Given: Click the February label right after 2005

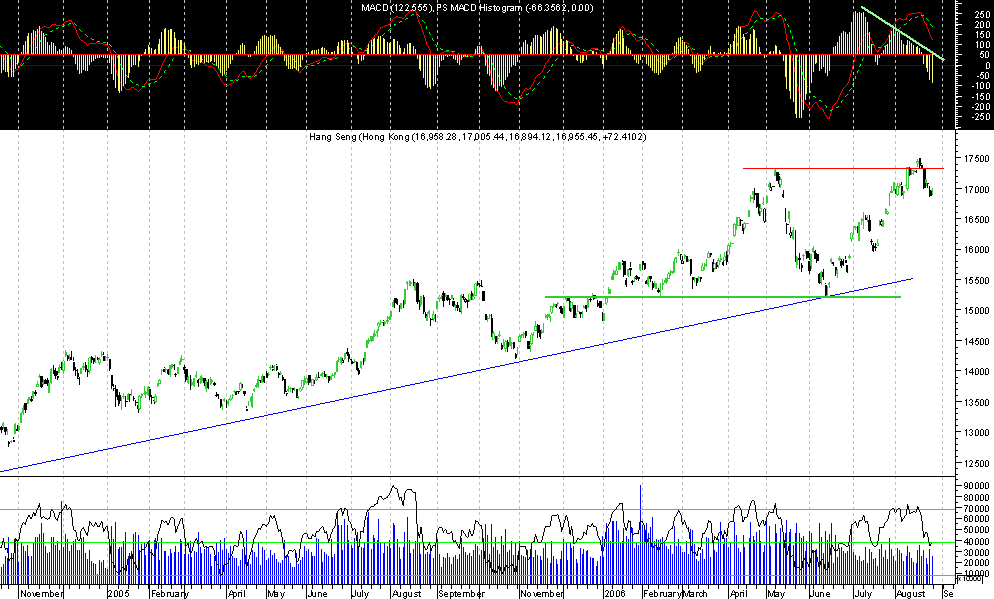Looking at the screenshot, I should [x=170, y=594].
